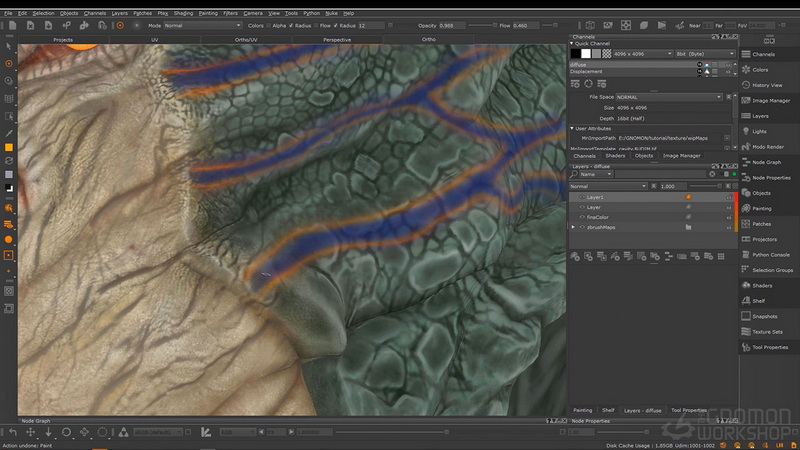Toggle the green filter indicator in Layers search
This screenshot has height=450, width=800.
click(x=735, y=174)
